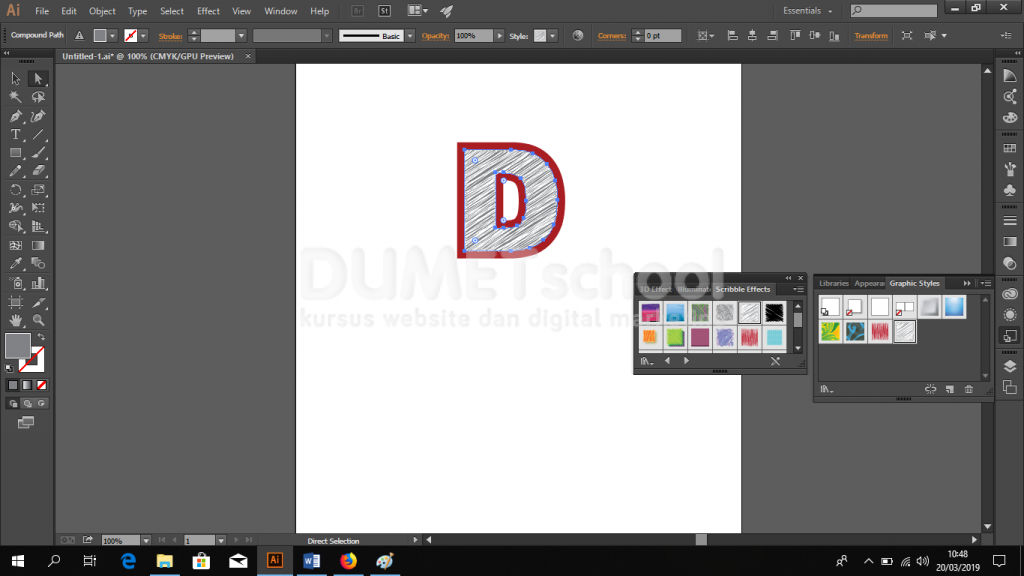Screen dimensions: 1024x576
Task: Open the fill color dropdown in control bar
Action: [112, 36]
